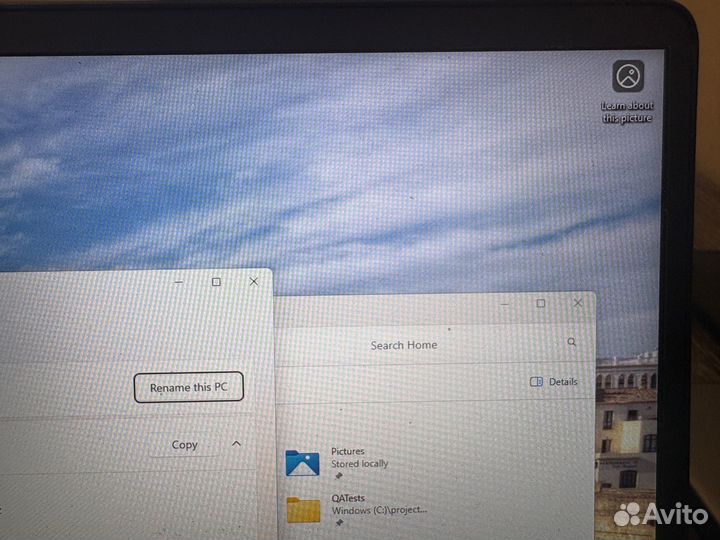The width and height of the screenshot is (720, 540).
Task: Close the File Explorer window
Action: coord(578,303)
